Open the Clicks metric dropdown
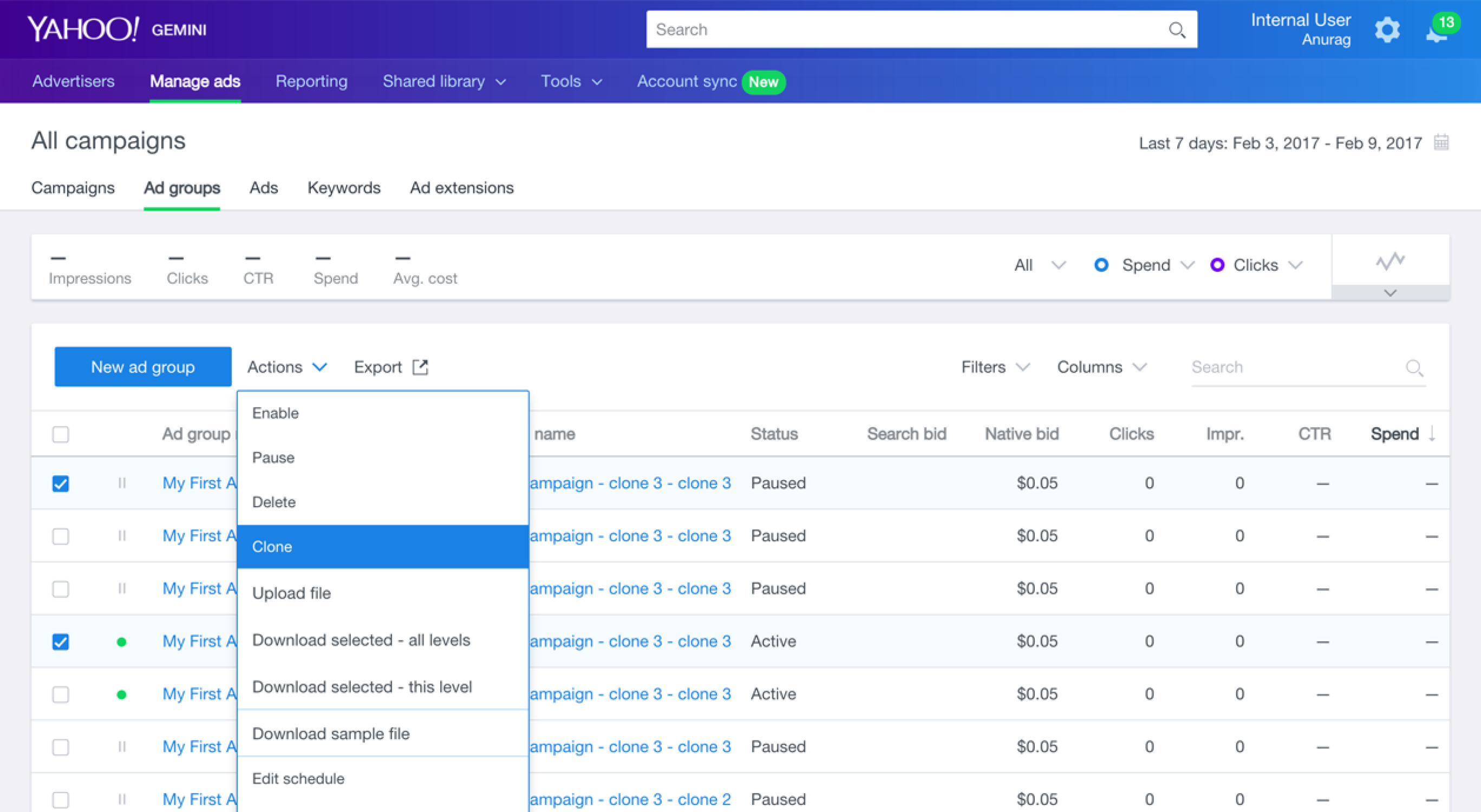The image size is (1481, 812). [x=1267, y=265]
